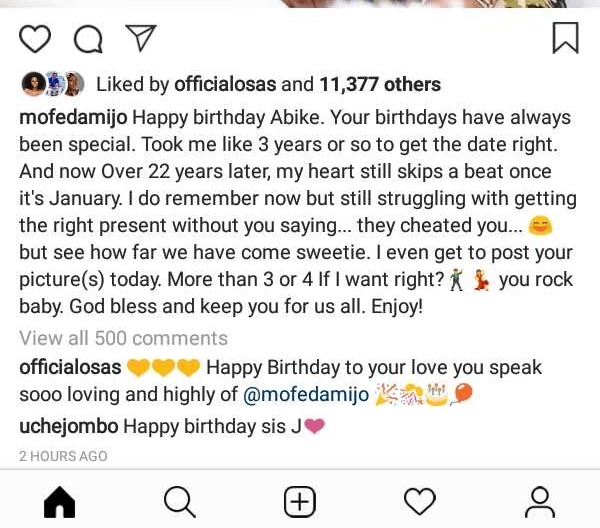Tap liker profile avatars thumbnails
The image size is (600, 528).
[51, 85]
